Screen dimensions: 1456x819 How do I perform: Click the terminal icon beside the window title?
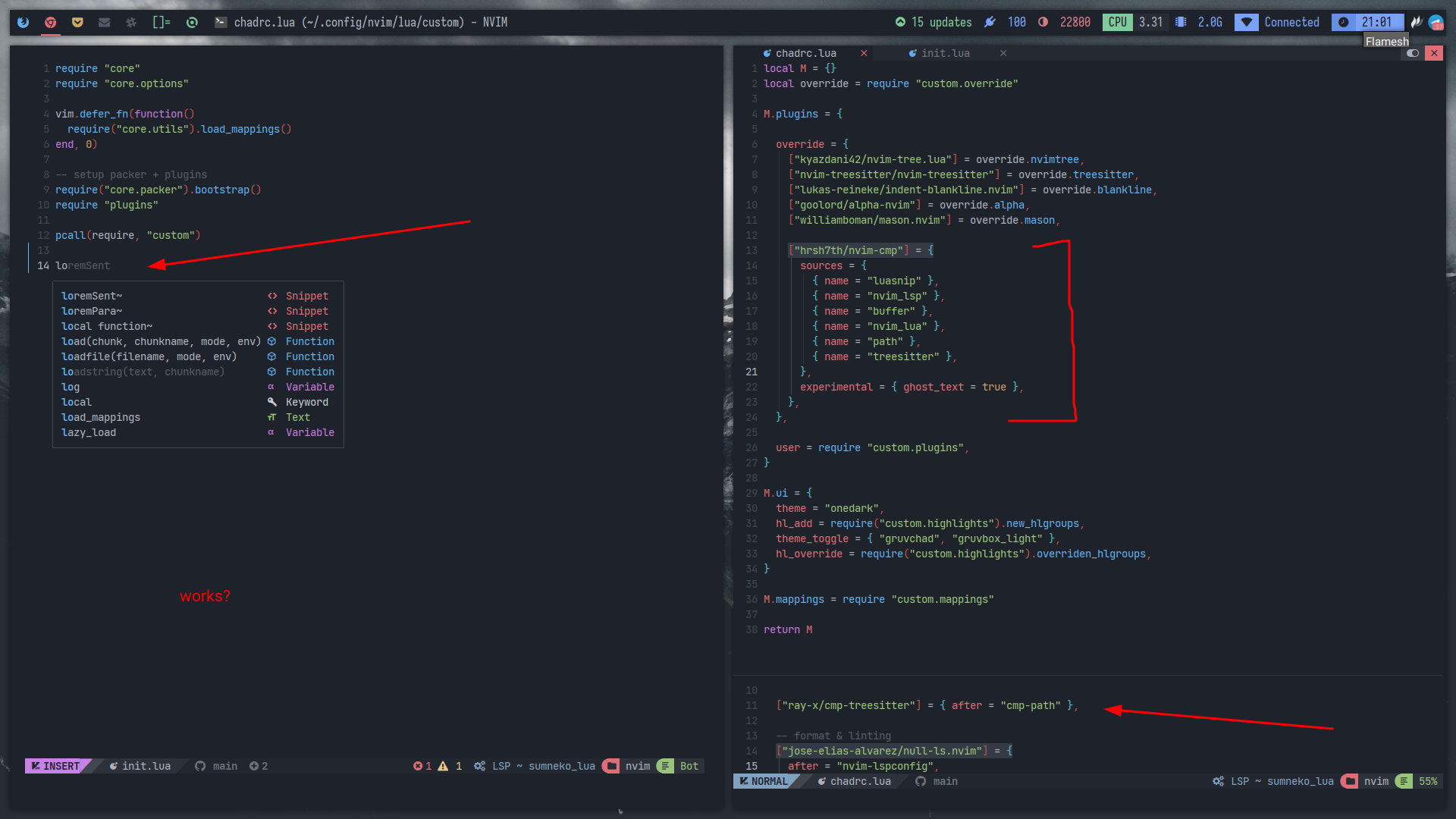point(221,22)
